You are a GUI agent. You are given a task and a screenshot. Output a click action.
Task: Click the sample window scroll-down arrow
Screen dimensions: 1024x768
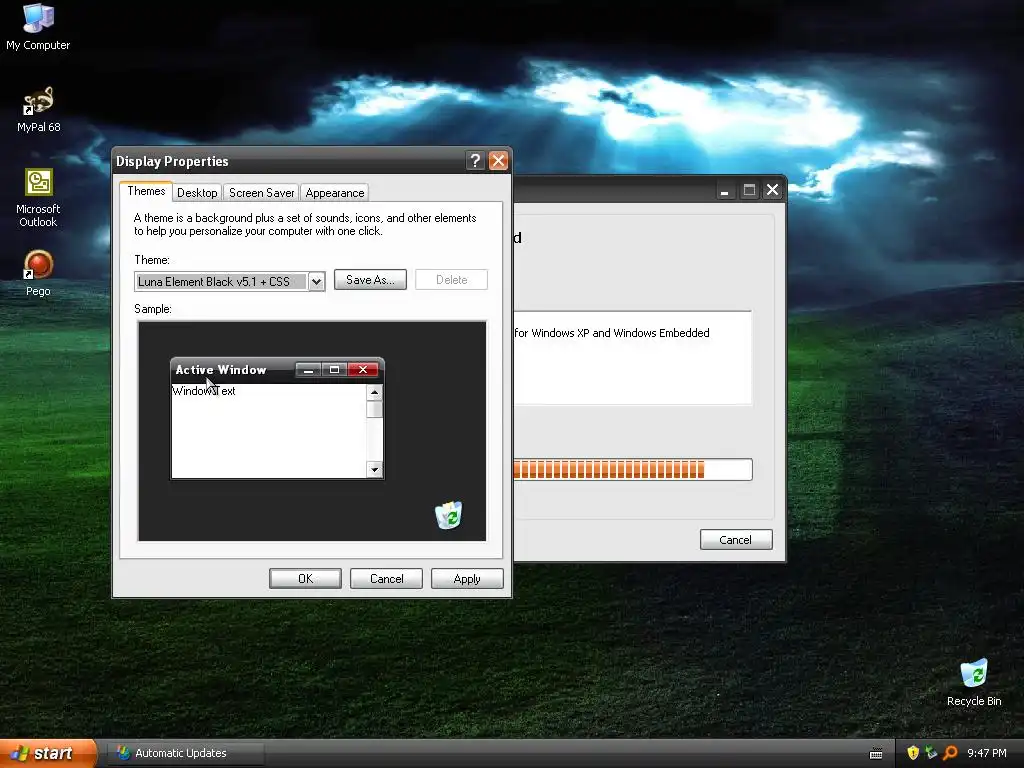click(374, 469)
